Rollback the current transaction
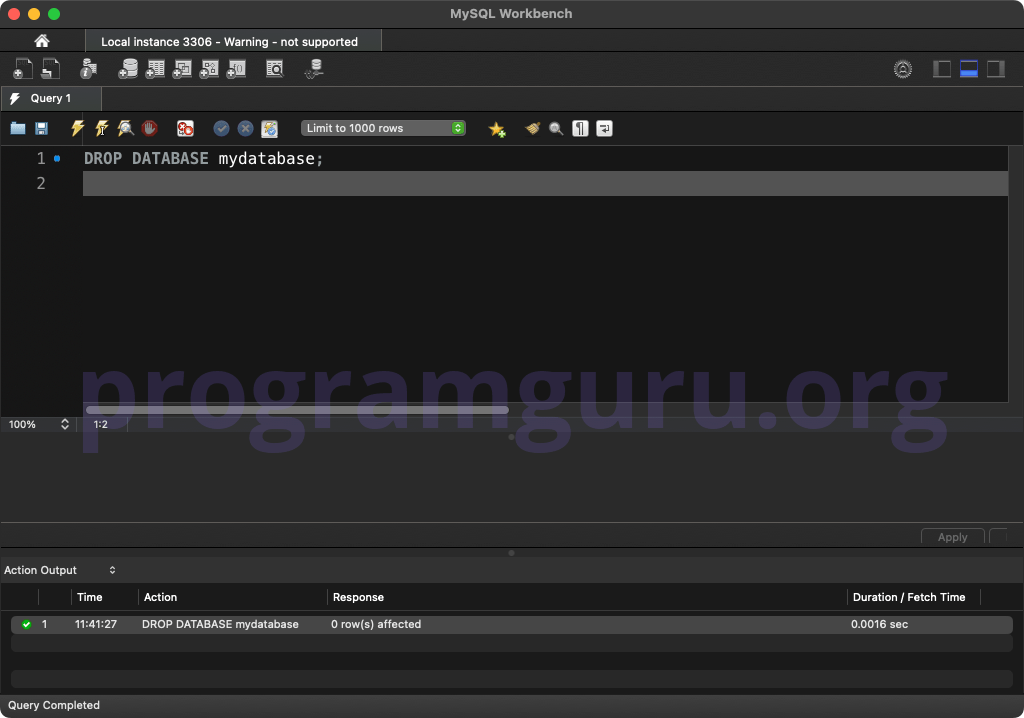The height and width of the screenshot is (718, 1024). (x=246, y=128)
